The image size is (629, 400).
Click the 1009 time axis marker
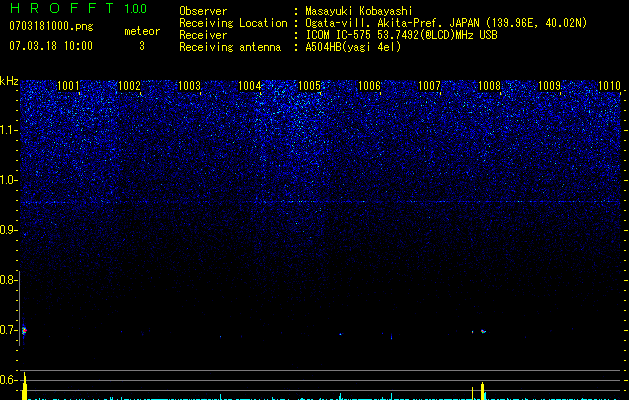click(x=549, y=85)
